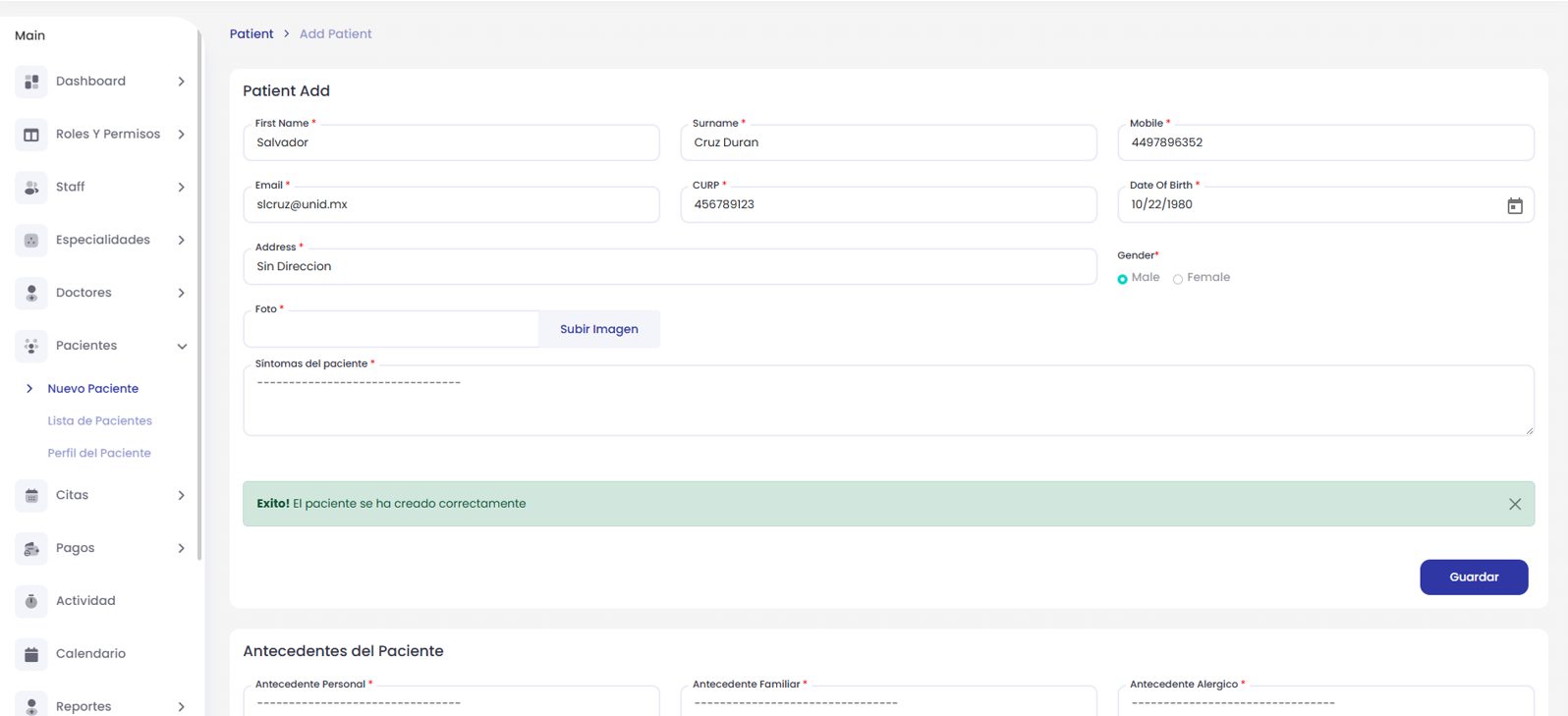Select the Staff sidebar icon
Screen dimensions: 1568x716
tap(31, 188)
